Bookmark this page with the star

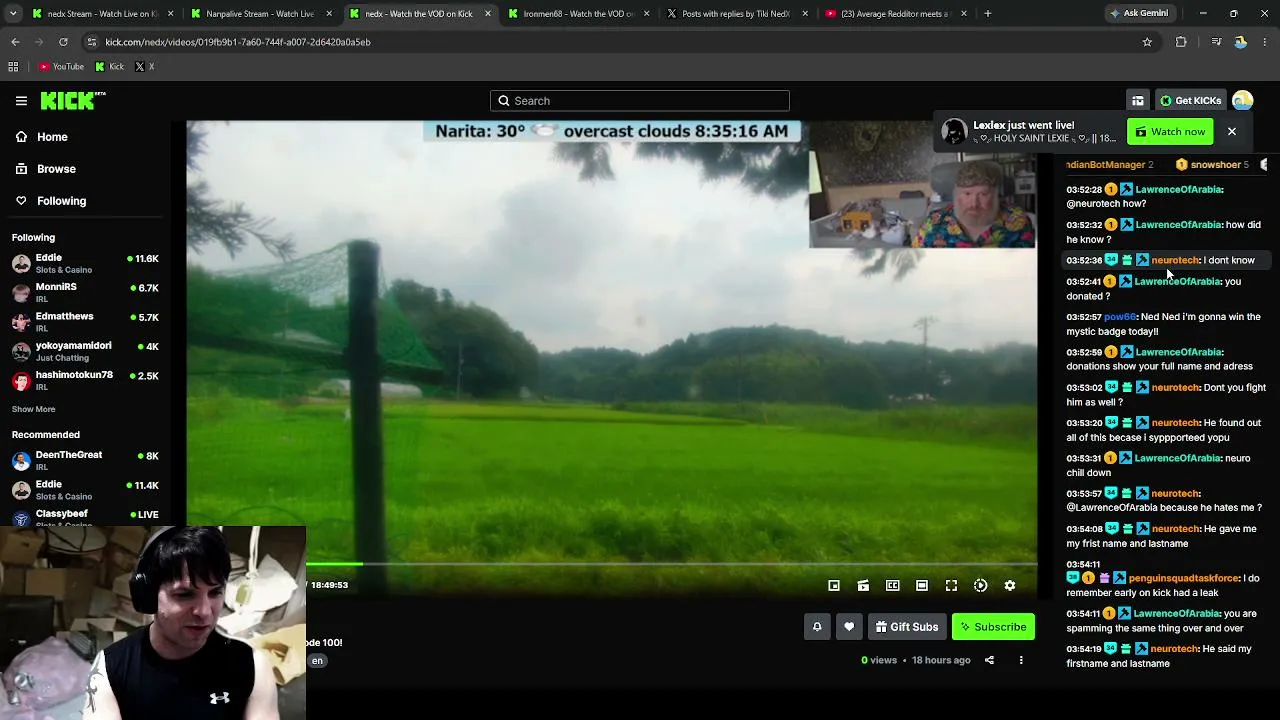[x=1147, y=42]
